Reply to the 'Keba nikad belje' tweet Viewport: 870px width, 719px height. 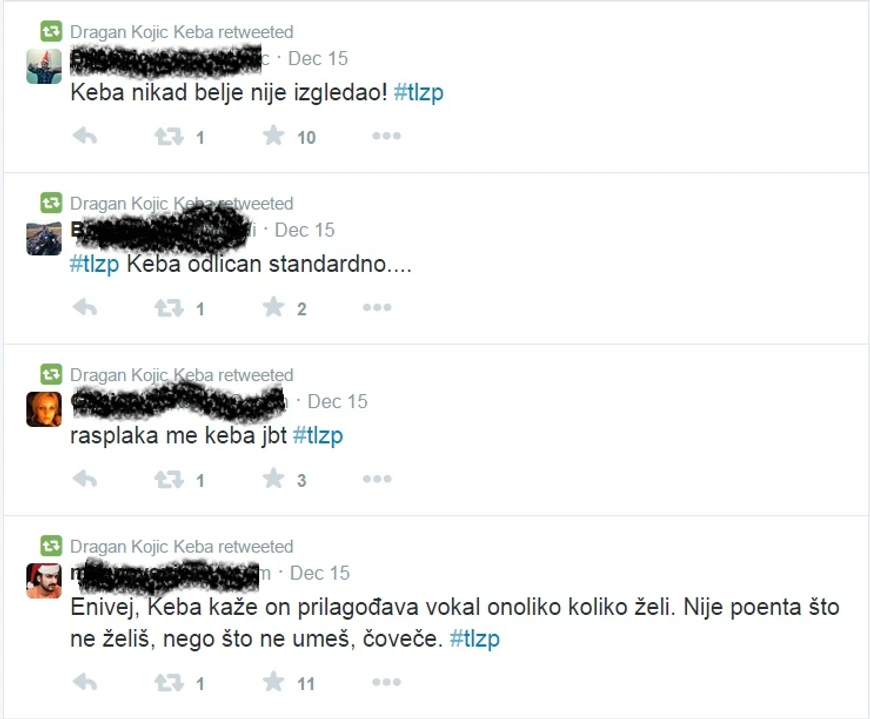[x=85, y=136]
